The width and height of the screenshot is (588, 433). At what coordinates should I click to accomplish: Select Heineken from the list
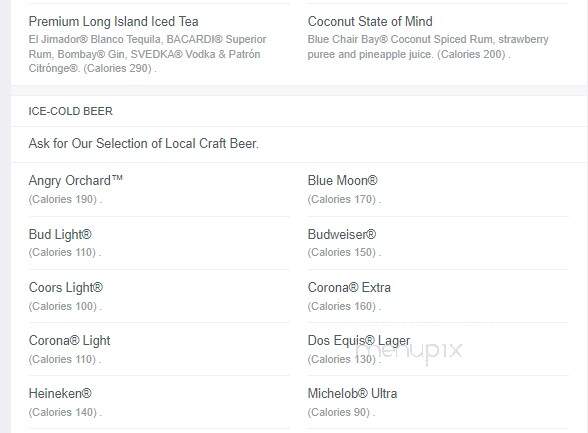[x=60, y=394]
